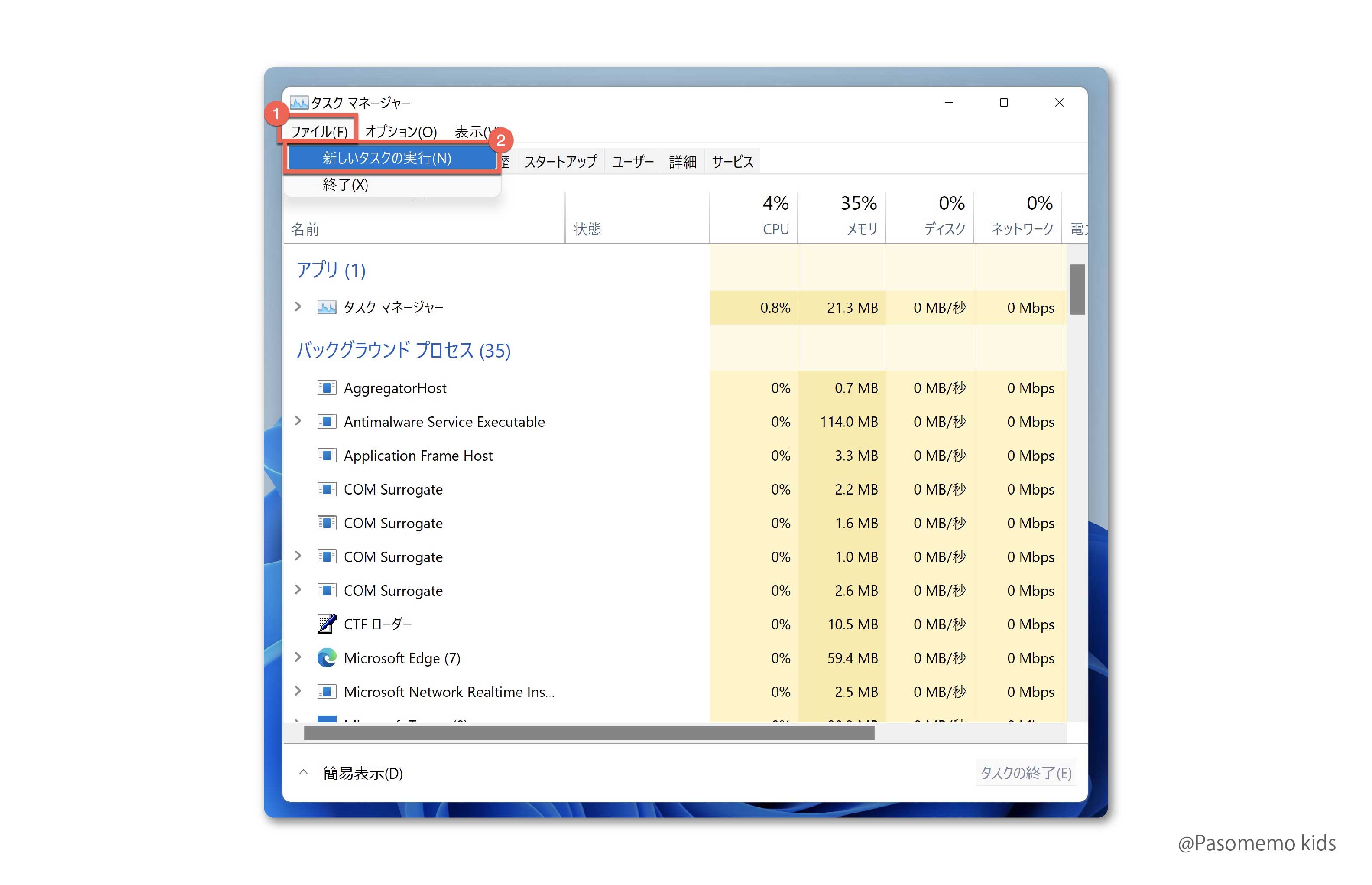Viewport: 1372px width, 885px height.
Task: Click the 簡易表示(D) label
Action: point(363,774)
